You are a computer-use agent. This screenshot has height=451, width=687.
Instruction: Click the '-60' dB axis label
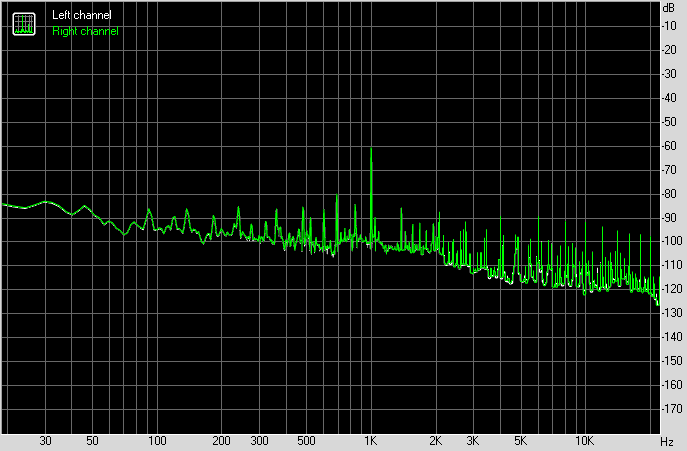[x=669, y=146]
